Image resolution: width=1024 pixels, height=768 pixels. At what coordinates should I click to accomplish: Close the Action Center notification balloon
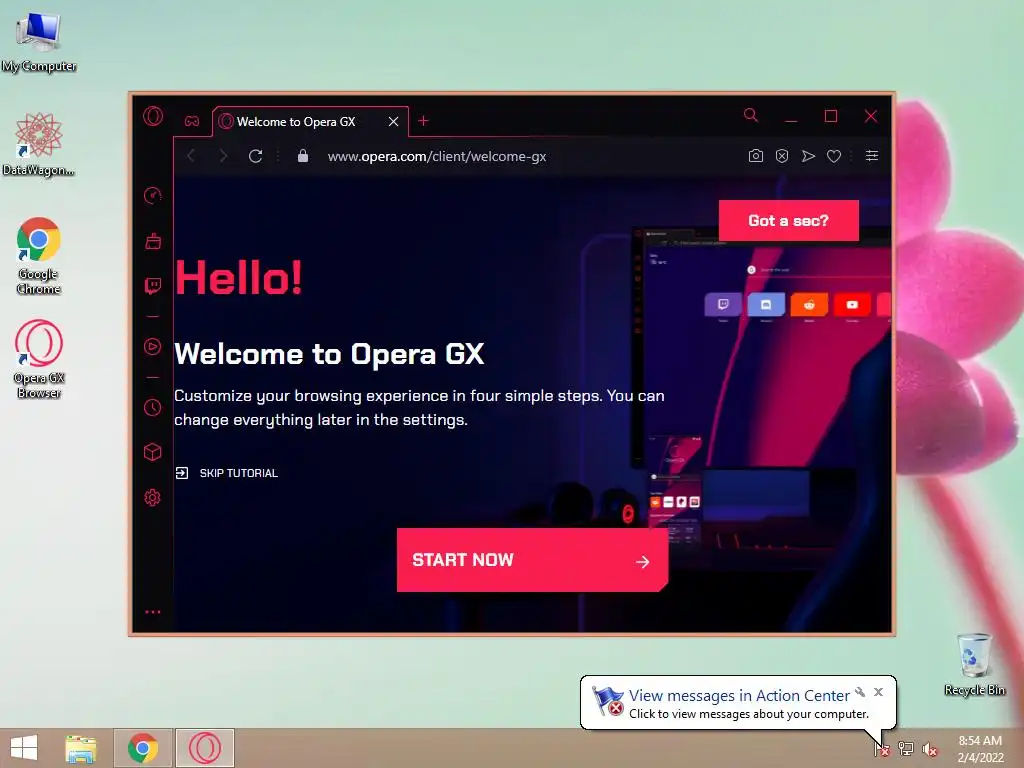[878, 692]
